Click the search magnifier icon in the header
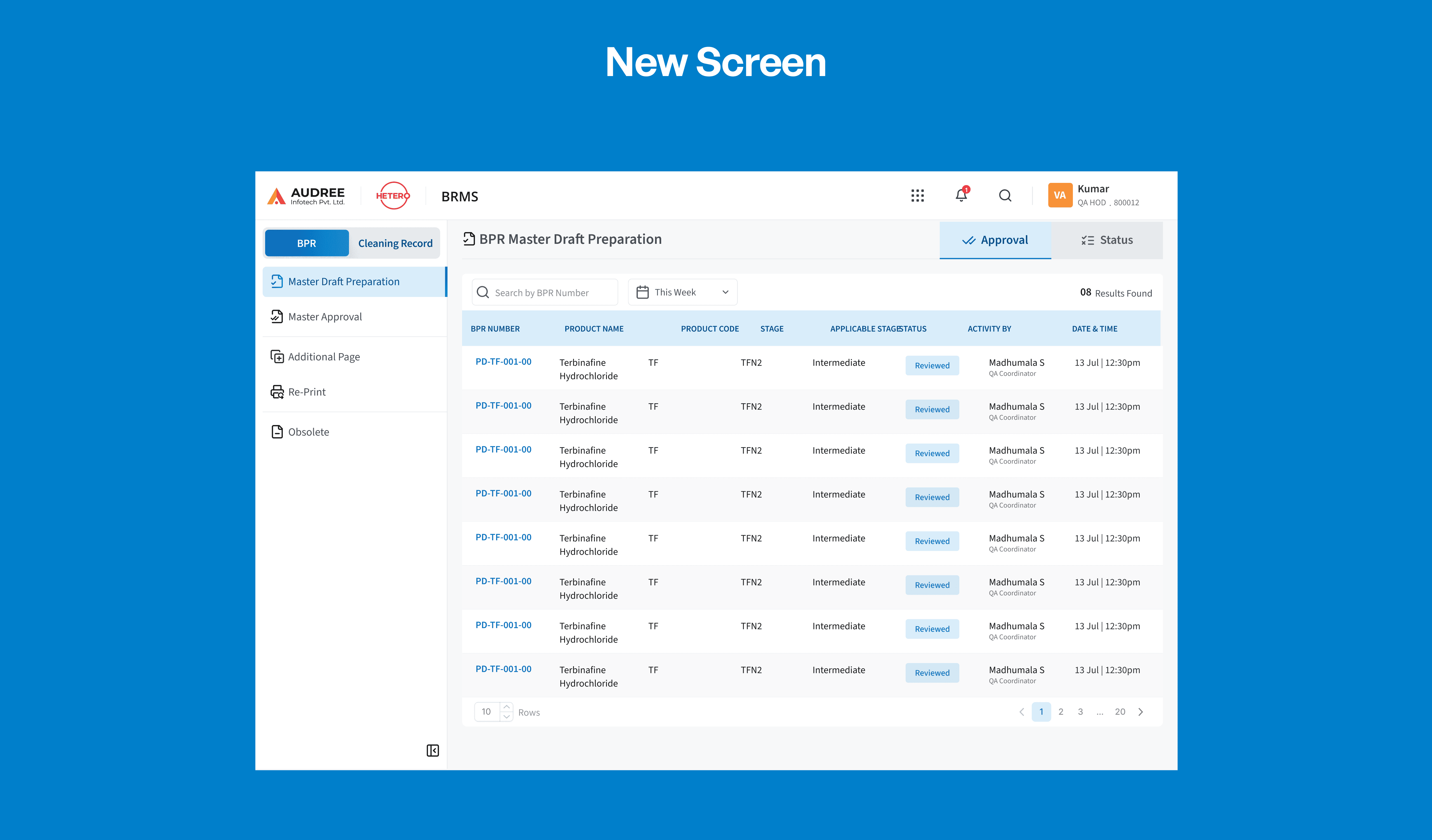Image resolution: width=1432 pixels, height=840 pixels. [x=1005, y=195]
